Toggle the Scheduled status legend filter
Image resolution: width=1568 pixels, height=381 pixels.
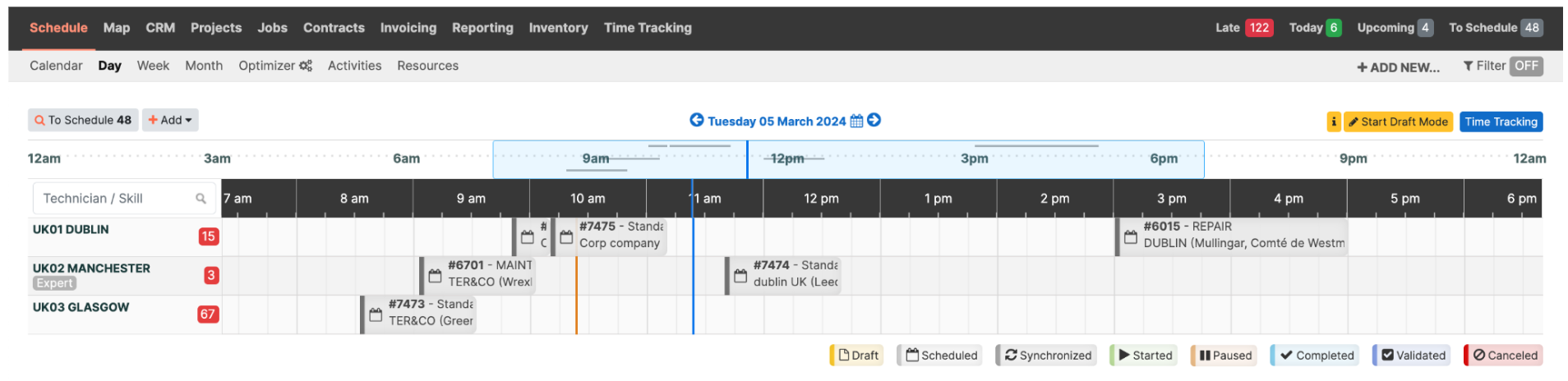point(940,356)
